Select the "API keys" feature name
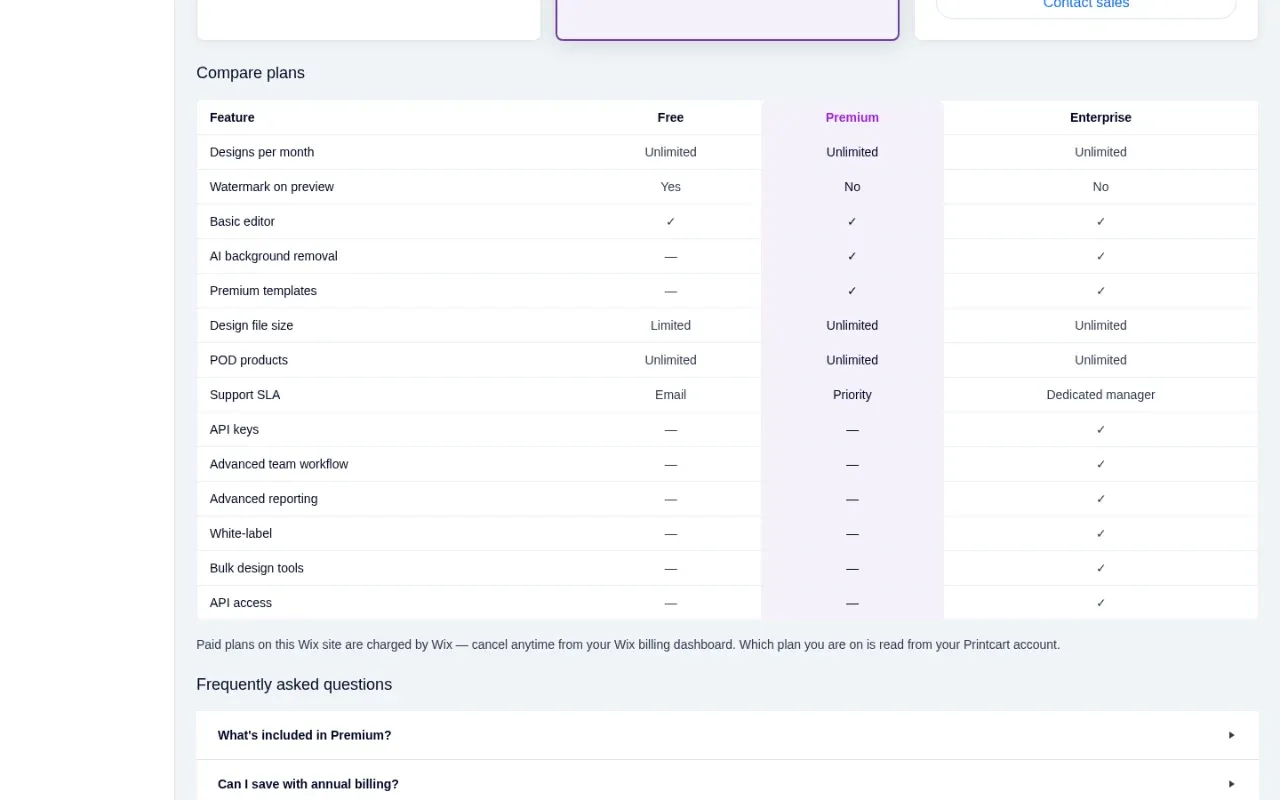1280x800 pixels. point(234,430)
